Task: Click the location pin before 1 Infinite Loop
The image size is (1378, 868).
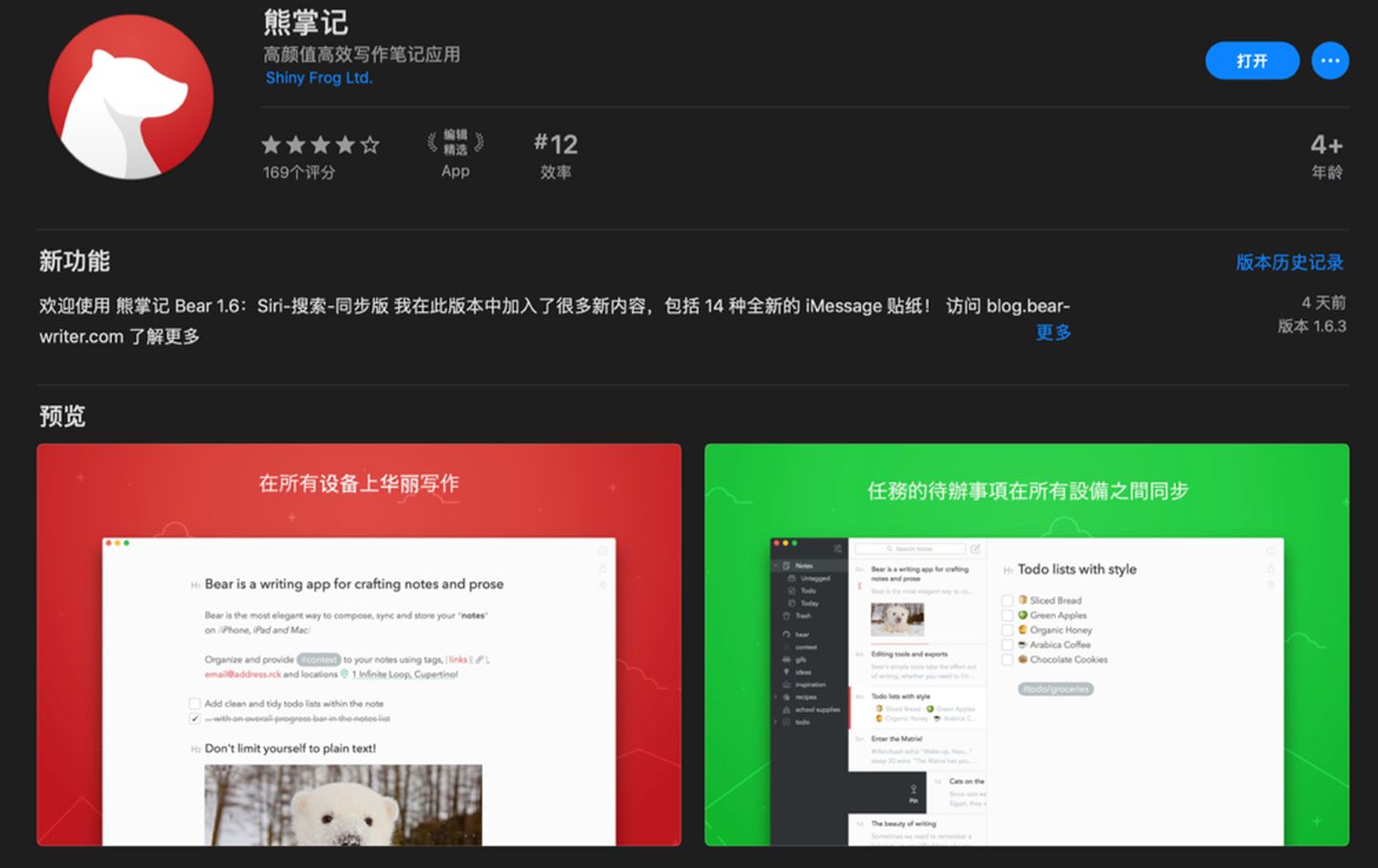Action: pyautogui.click(x=345, y=674)
